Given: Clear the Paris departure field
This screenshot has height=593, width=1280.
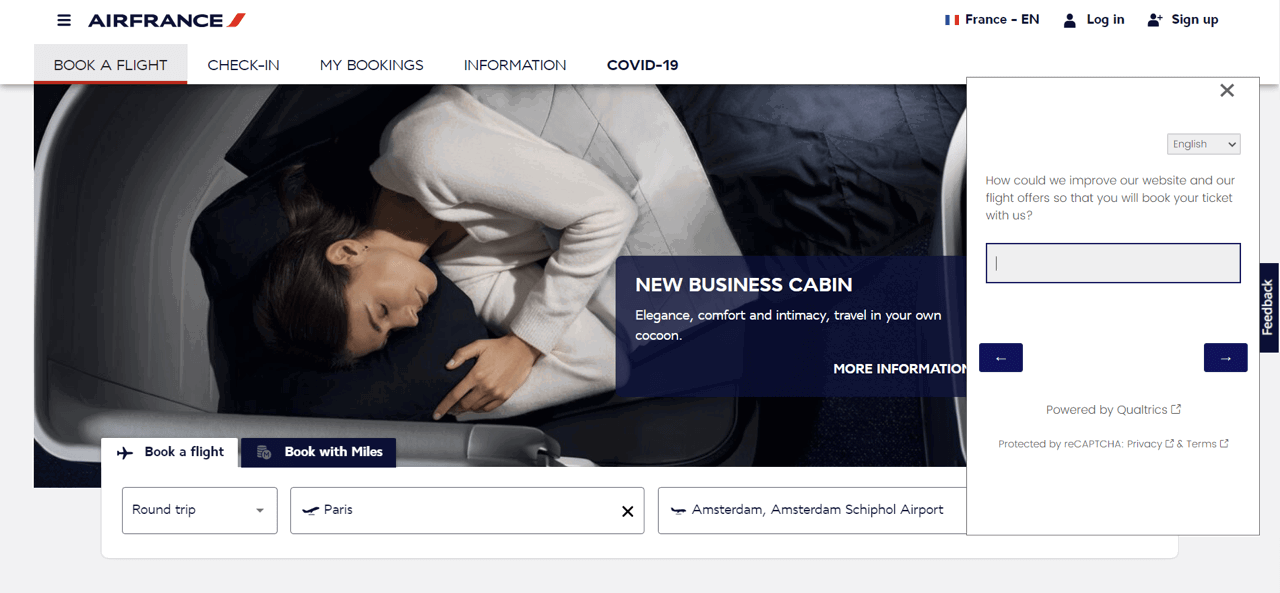Looking at the screenshot, I should 628,511.
